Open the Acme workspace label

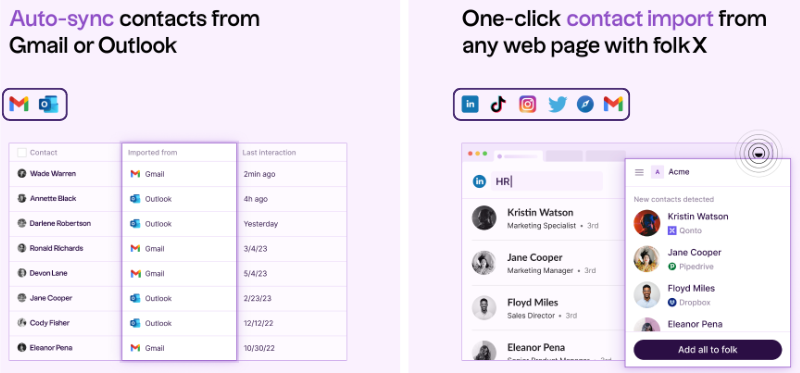click(678, 172)
